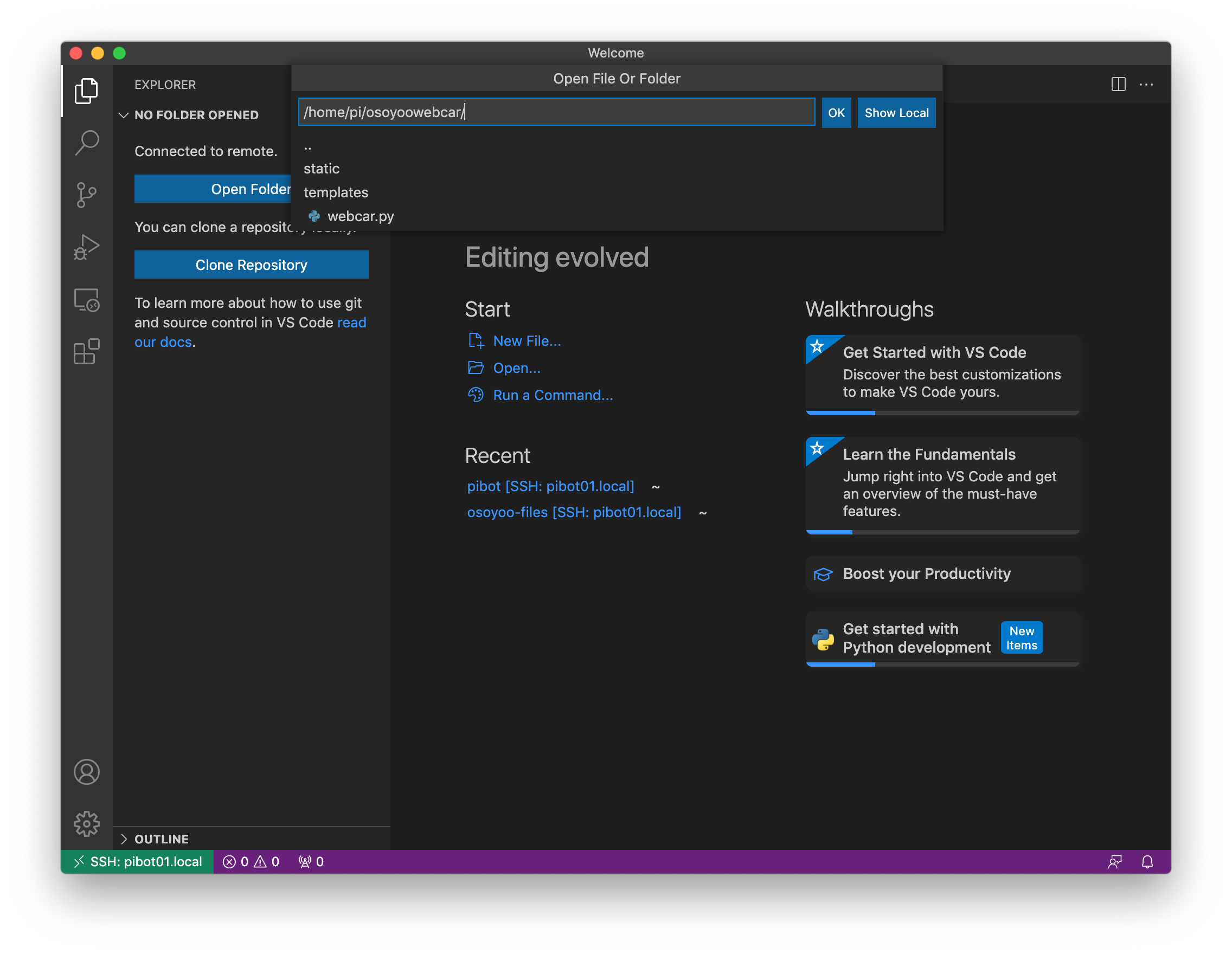Open recent pibot [SSH: pibot01.local]
The image size is (1232, 954).
click(550, 486)
